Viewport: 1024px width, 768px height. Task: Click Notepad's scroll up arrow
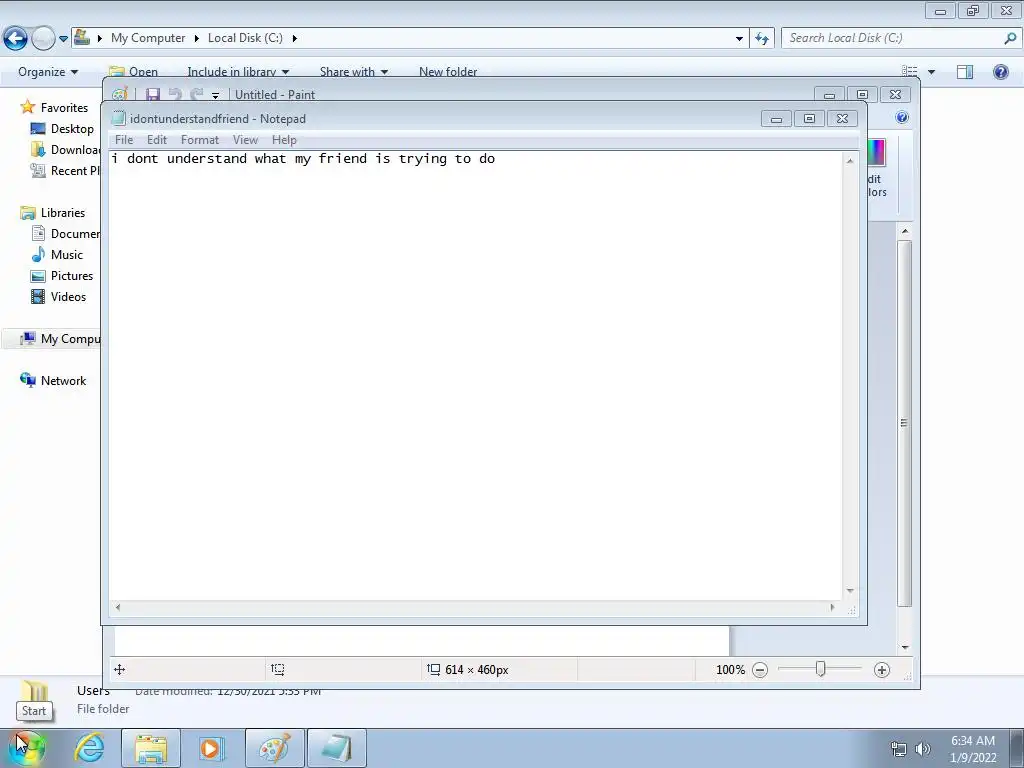coord(850,161)
